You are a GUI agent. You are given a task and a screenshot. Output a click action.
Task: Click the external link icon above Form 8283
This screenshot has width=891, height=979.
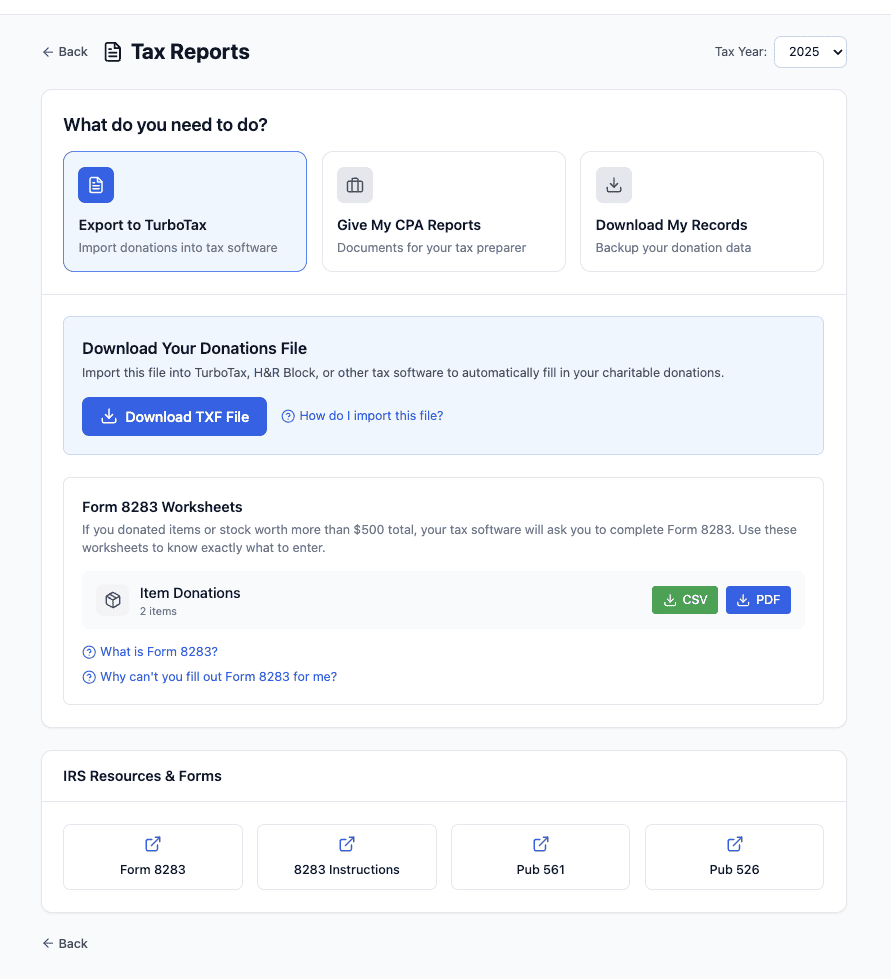point(153,844)
